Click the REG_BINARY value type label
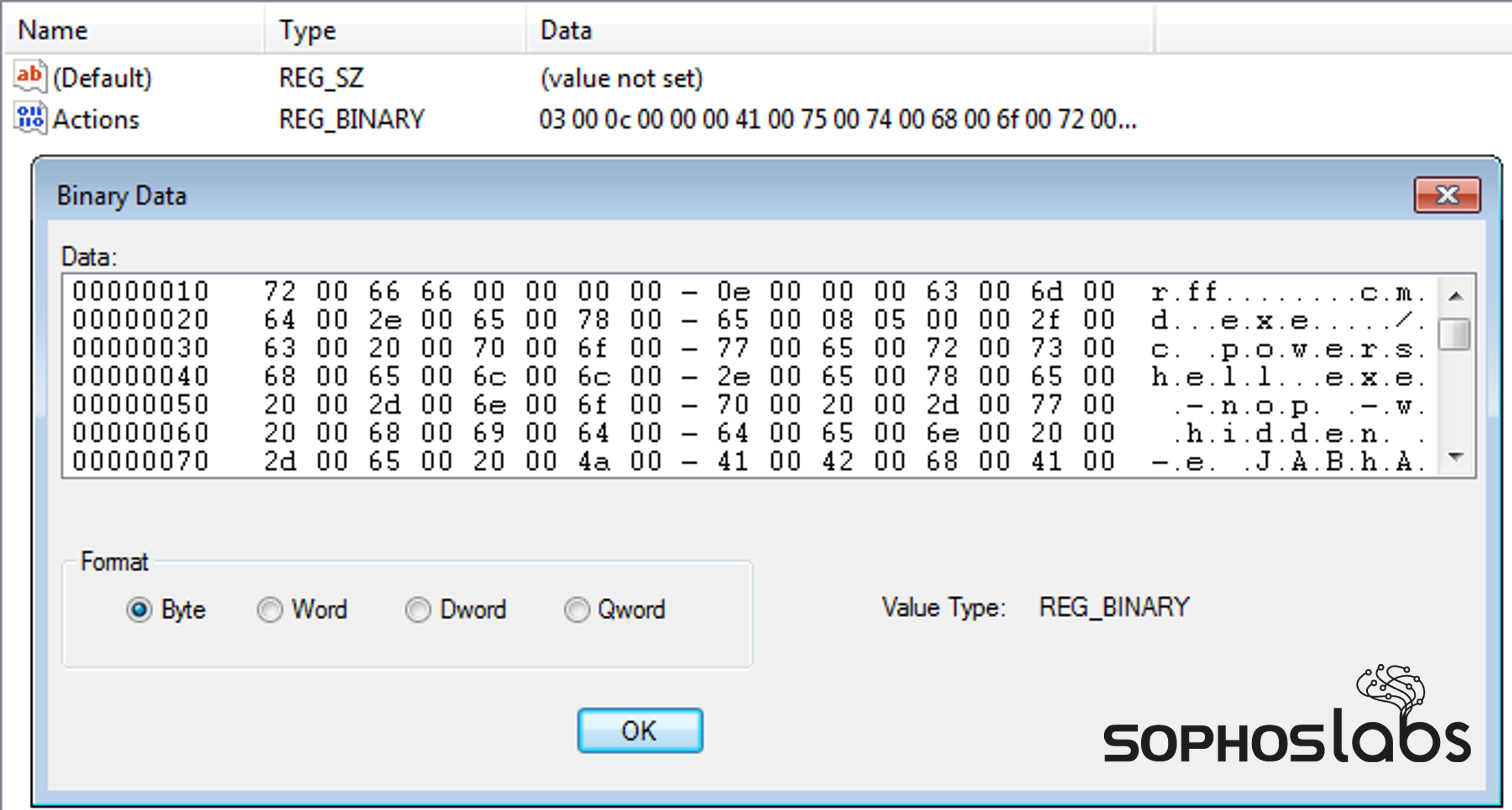This screenshot has width=1512, height=810. [x=1115, y=607]
